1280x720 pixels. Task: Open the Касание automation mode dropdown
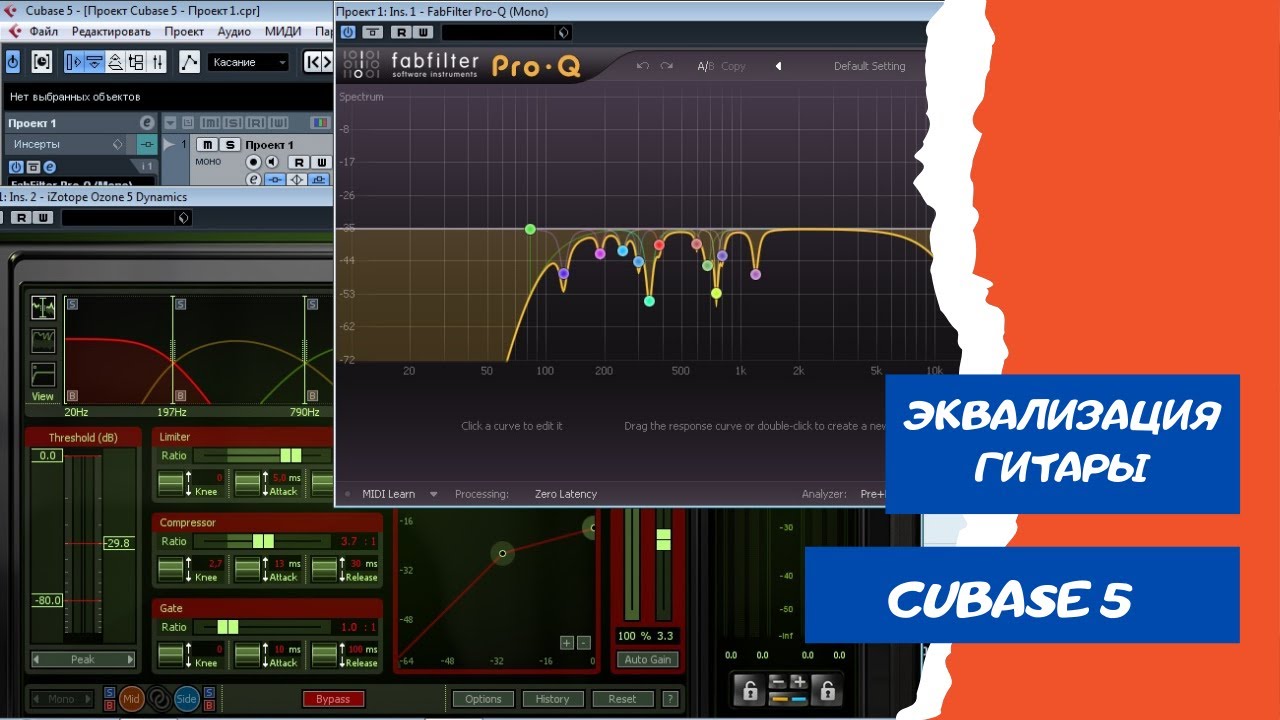tap(248, 62)
